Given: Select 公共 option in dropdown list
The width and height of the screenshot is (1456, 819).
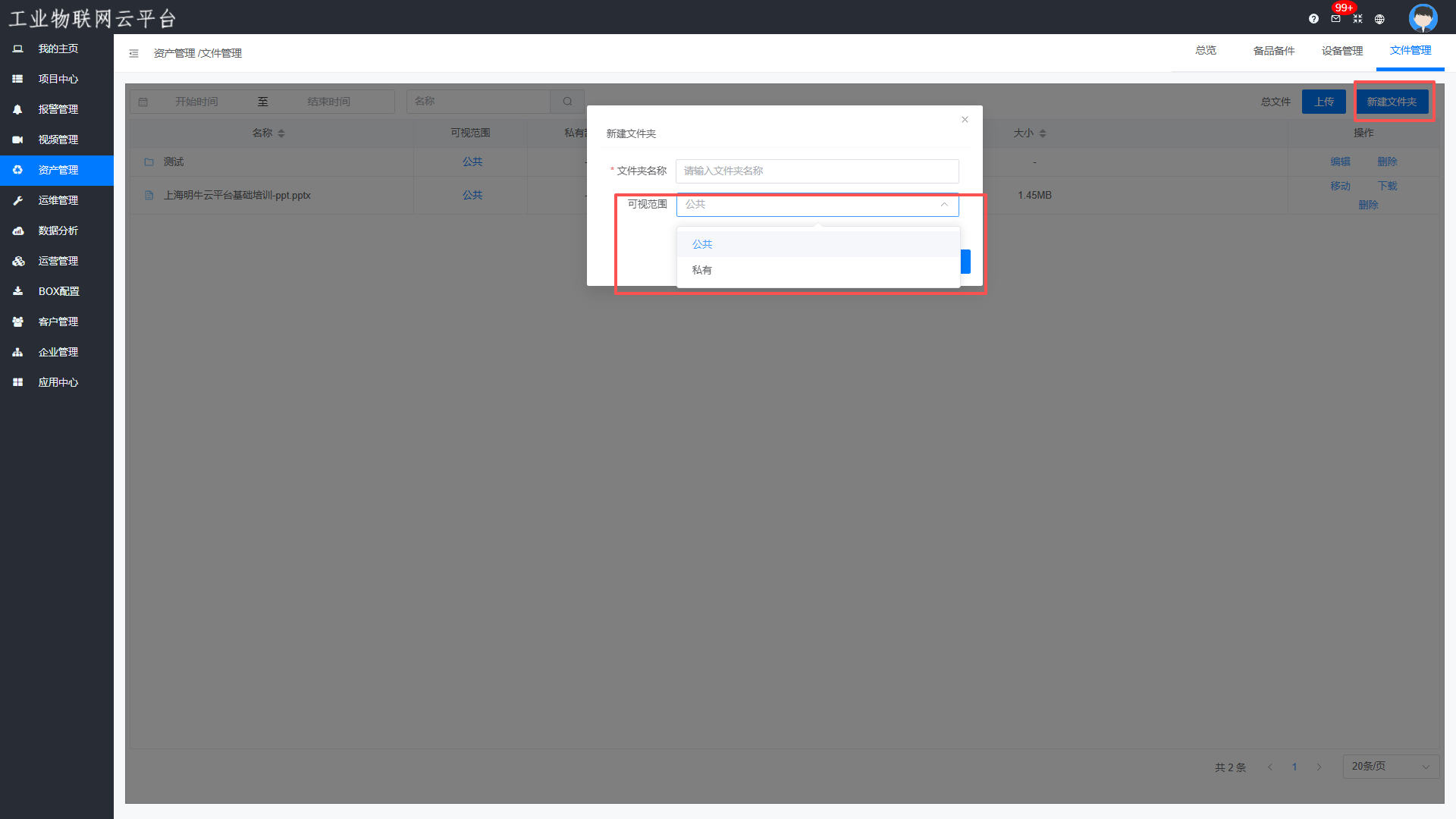Looking at the screenshot, I should [702, 244].
